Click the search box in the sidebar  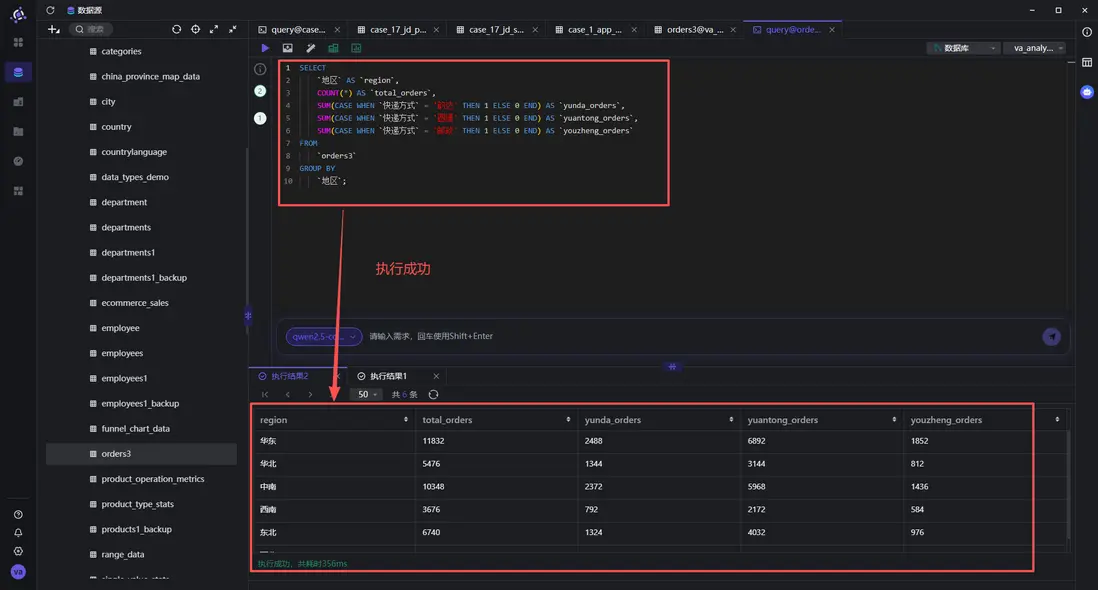tap(95, 29)
